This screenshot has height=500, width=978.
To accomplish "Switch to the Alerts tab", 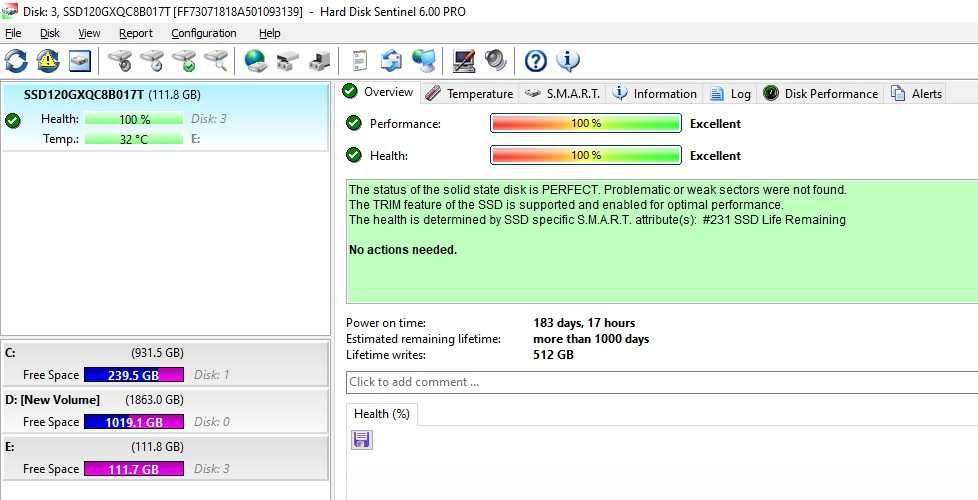I will (916, 94).
